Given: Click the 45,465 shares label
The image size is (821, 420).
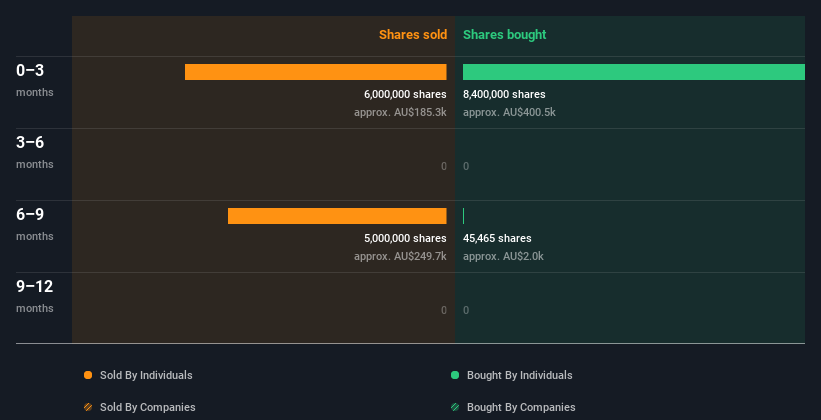Looking at the screenshot, I should tap(497, 238).
